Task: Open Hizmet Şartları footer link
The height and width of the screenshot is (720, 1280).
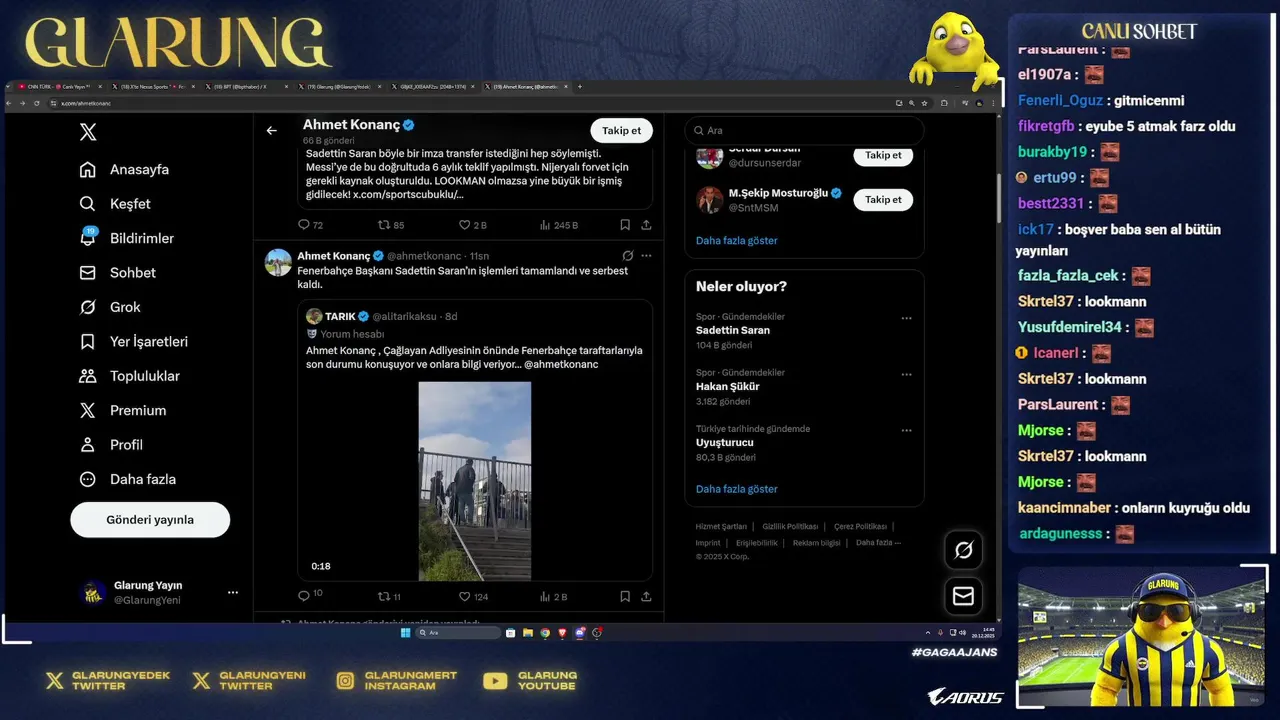Action: point(721,526)
